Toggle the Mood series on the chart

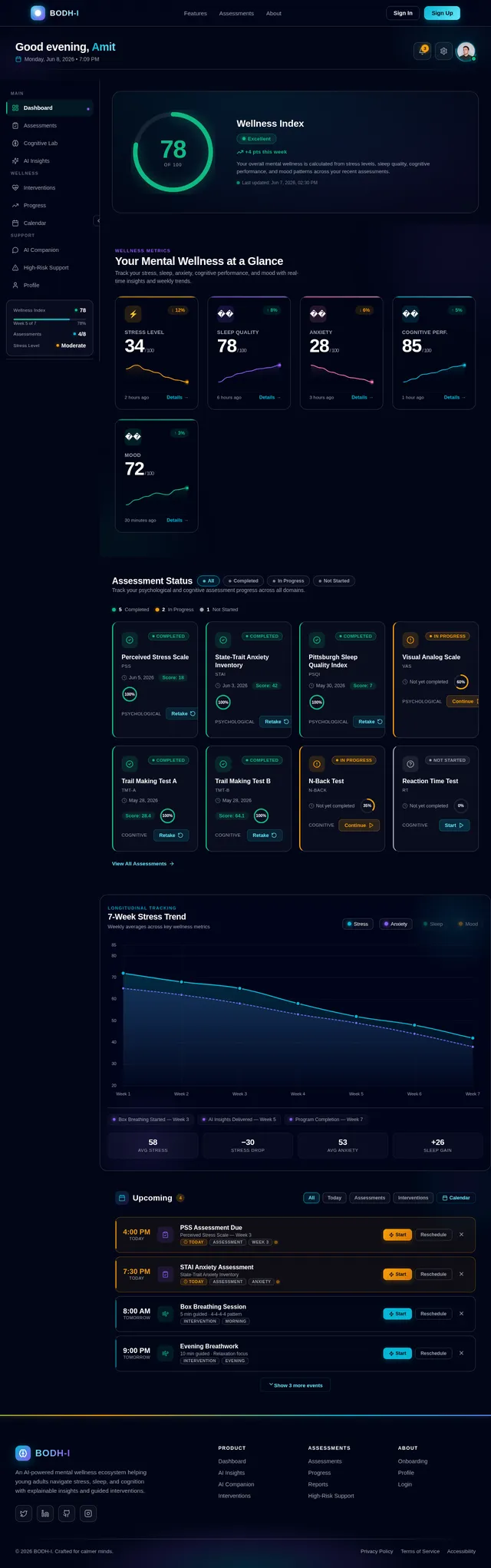pyautogui.click(x=468, y=924)
